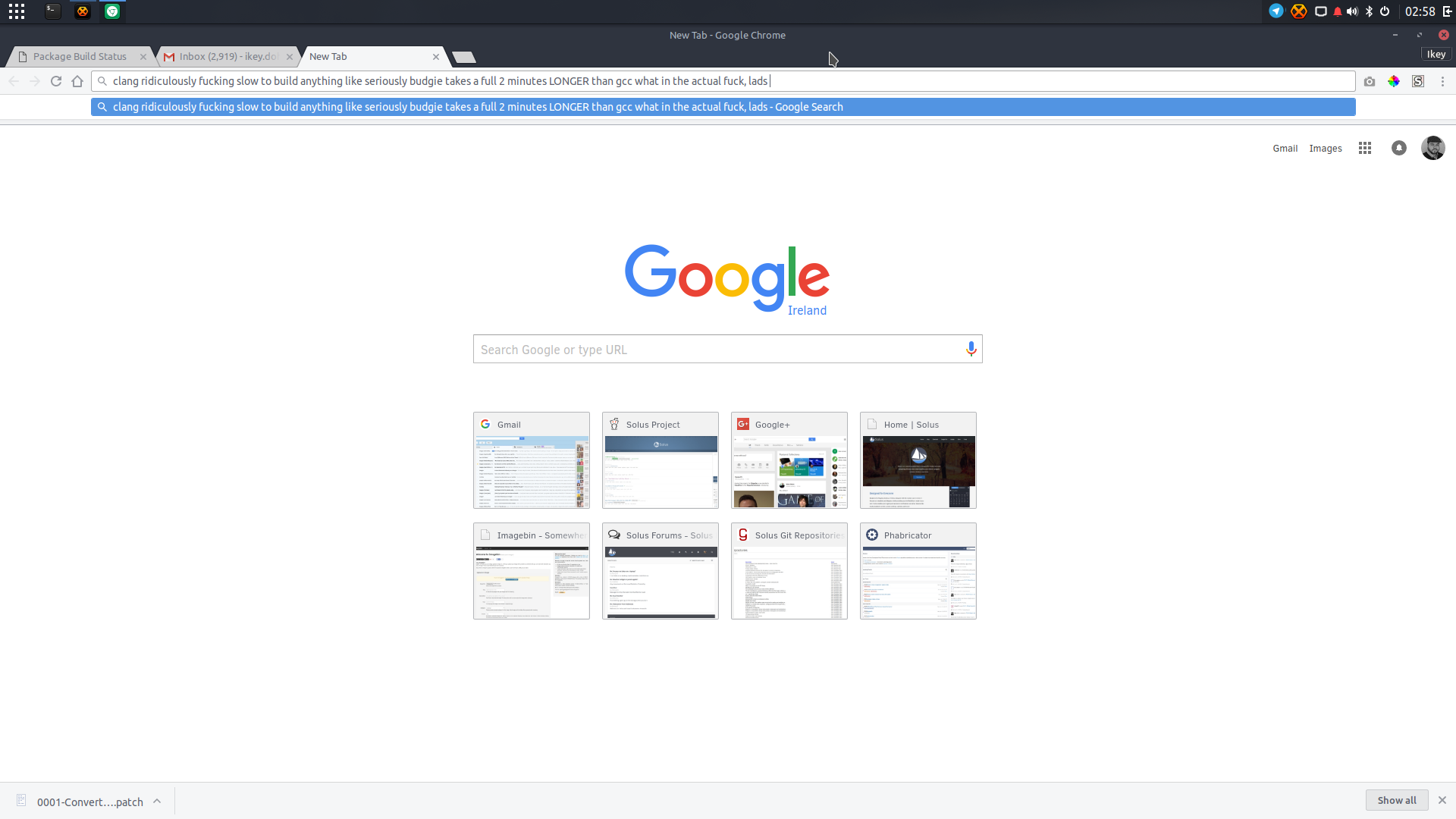
Task: Click the Ikey profile button in Chrome
Action: [1436, 55]
